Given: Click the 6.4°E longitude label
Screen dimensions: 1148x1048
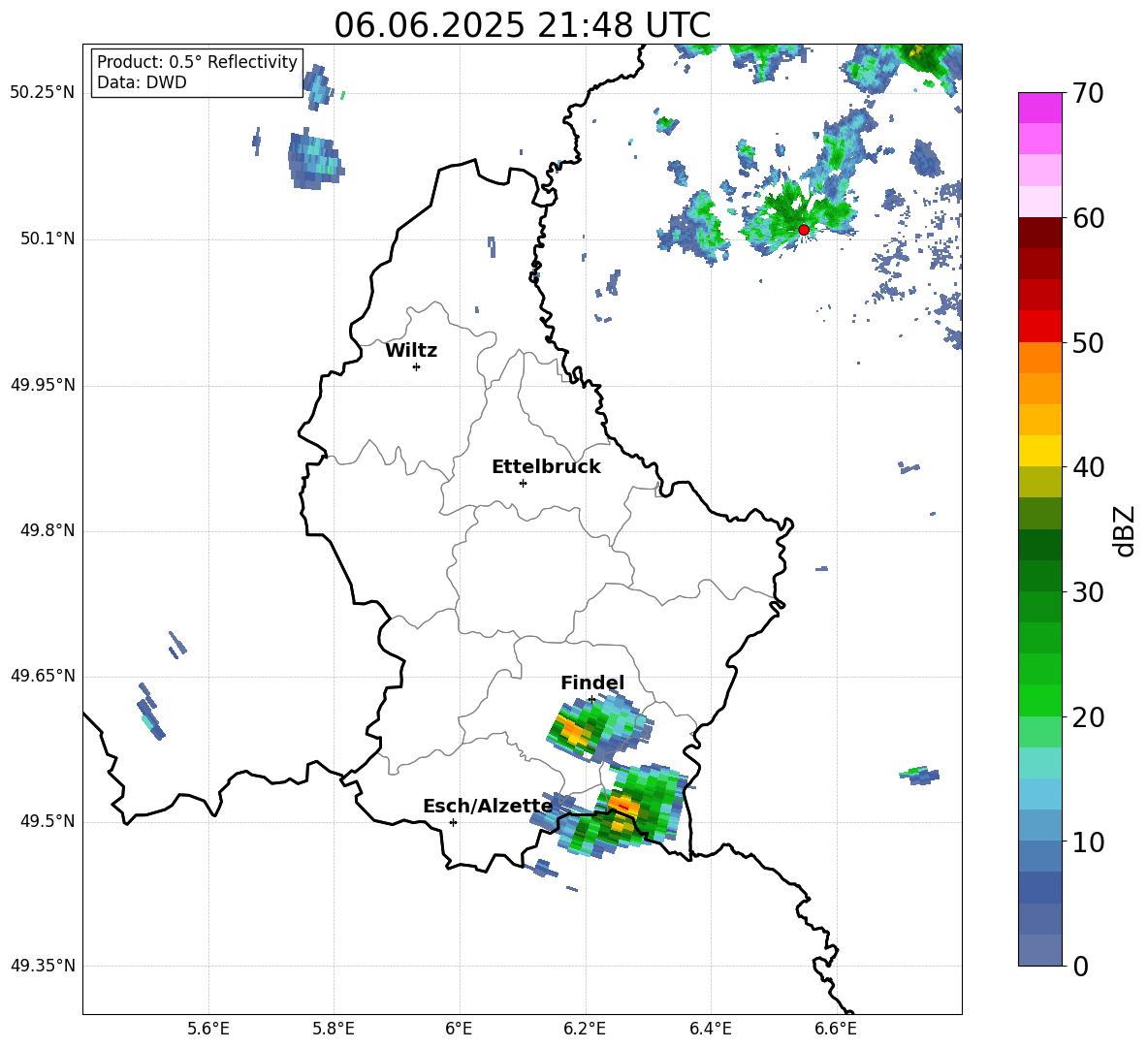Looking at the screenshot, I should [x=711, y=1029].
